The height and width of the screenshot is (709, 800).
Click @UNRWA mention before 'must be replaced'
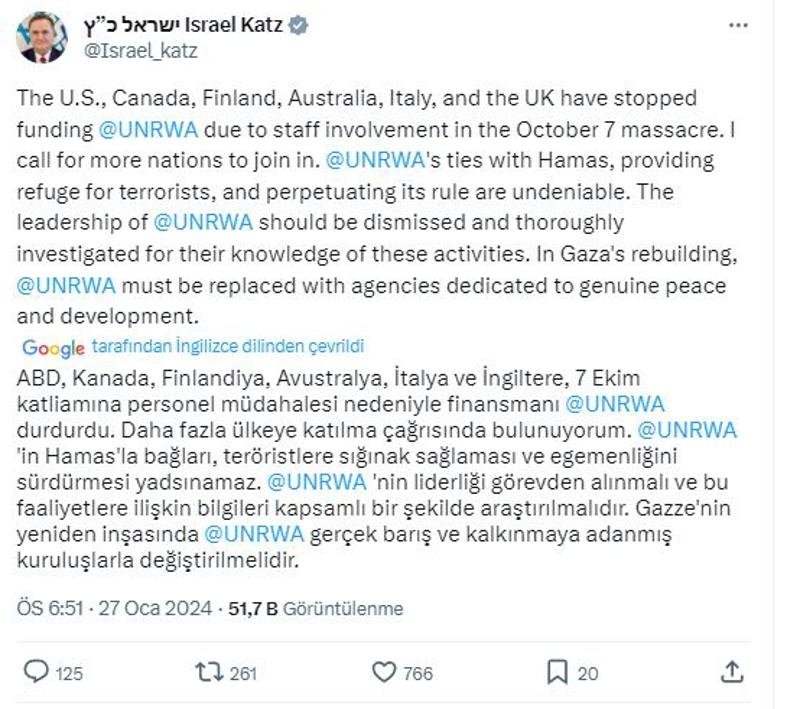click(x=66, y=285)
